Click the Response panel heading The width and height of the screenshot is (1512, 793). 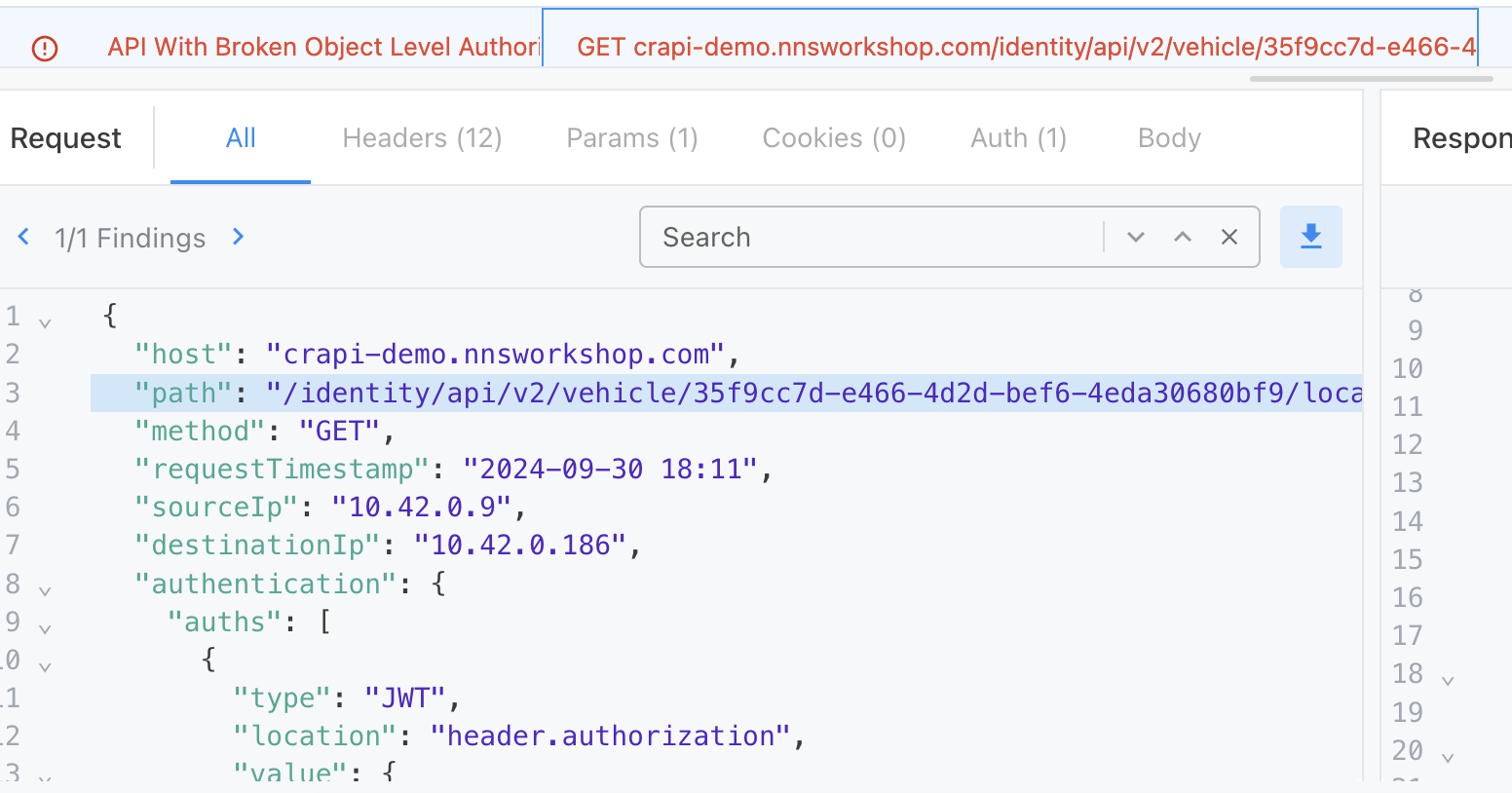click(1461, 138)
